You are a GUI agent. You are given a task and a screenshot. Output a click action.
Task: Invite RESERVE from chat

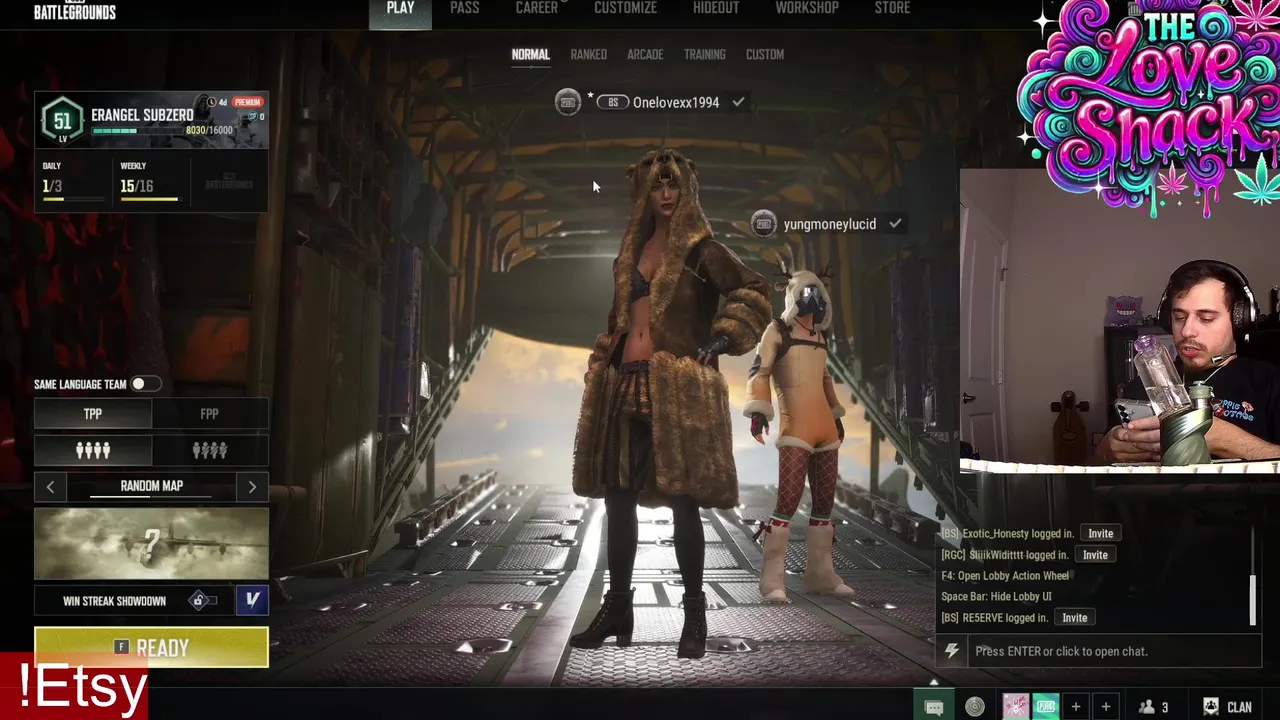[x=1074, y=618]
